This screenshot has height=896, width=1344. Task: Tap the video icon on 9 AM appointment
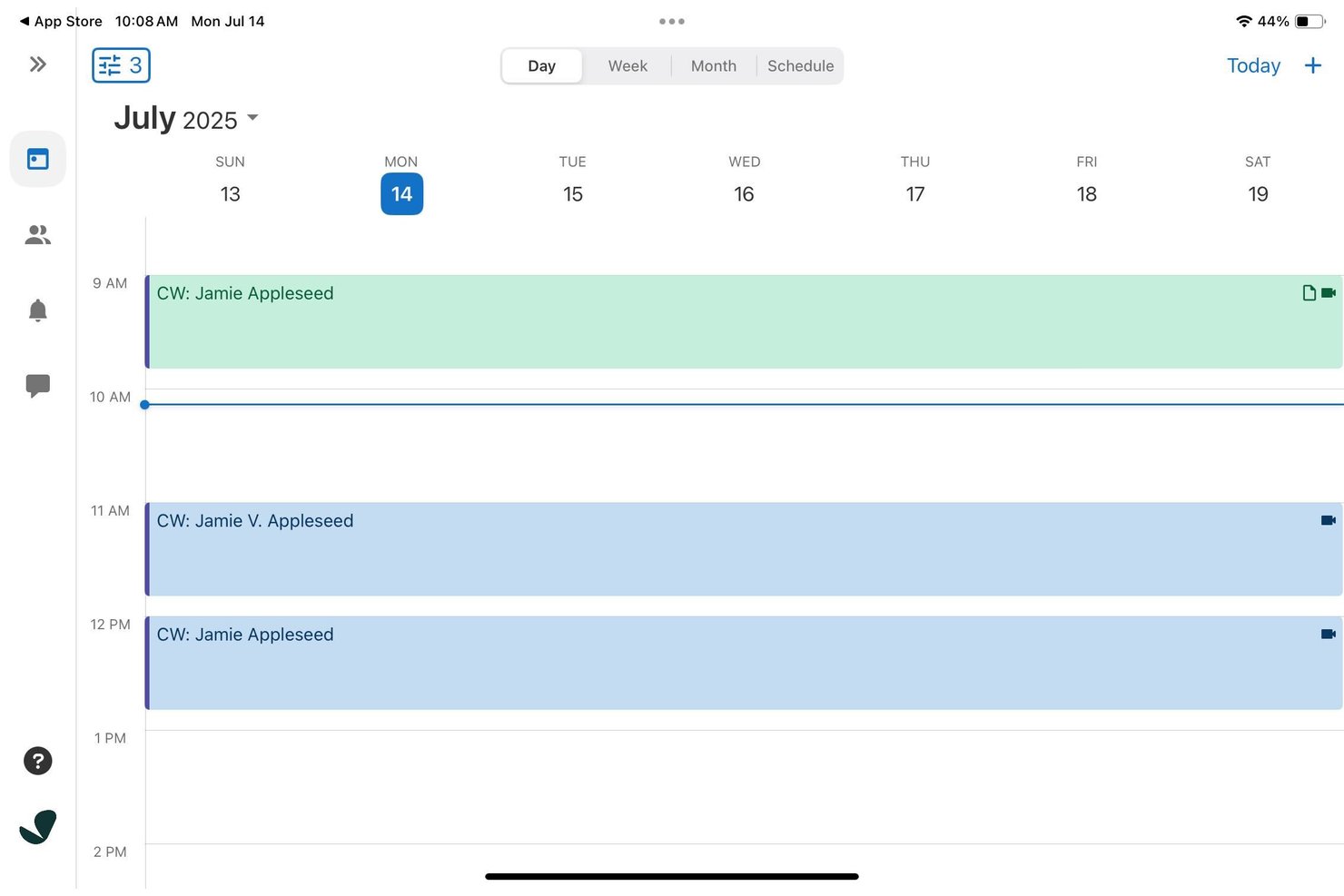click(1329, 293)
